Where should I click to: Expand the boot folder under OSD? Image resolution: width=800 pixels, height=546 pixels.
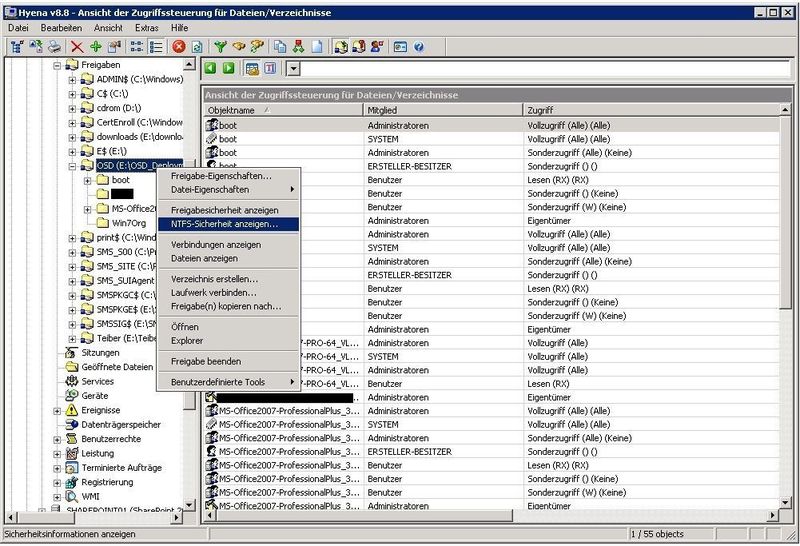(87, 180)
